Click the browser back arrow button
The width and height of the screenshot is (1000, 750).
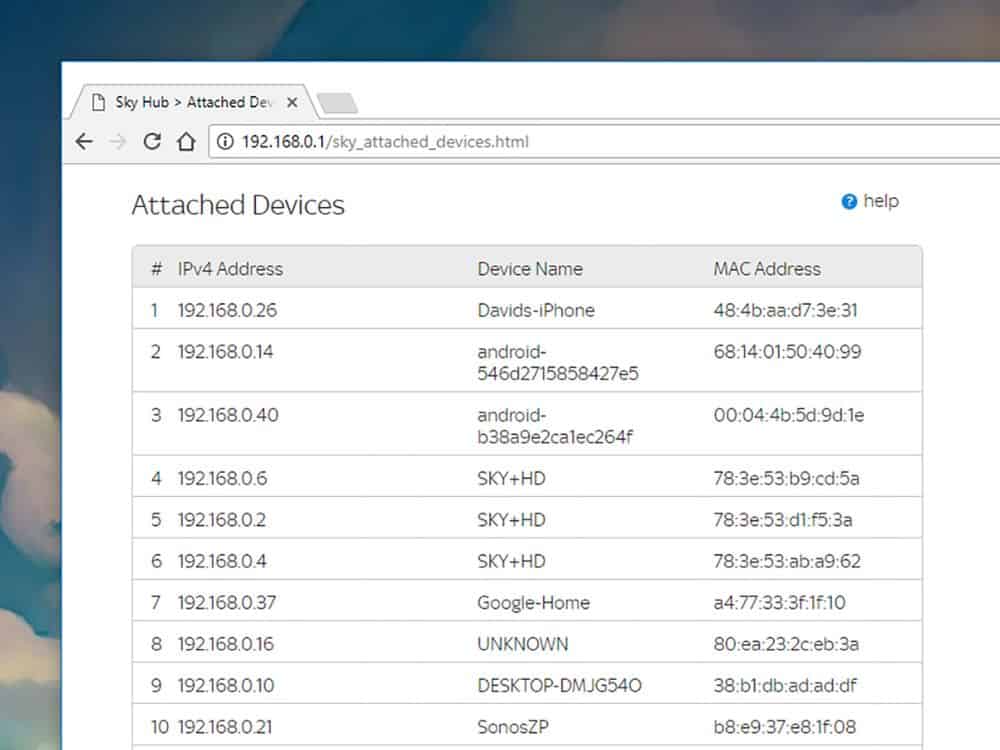(x=84, y=142)
